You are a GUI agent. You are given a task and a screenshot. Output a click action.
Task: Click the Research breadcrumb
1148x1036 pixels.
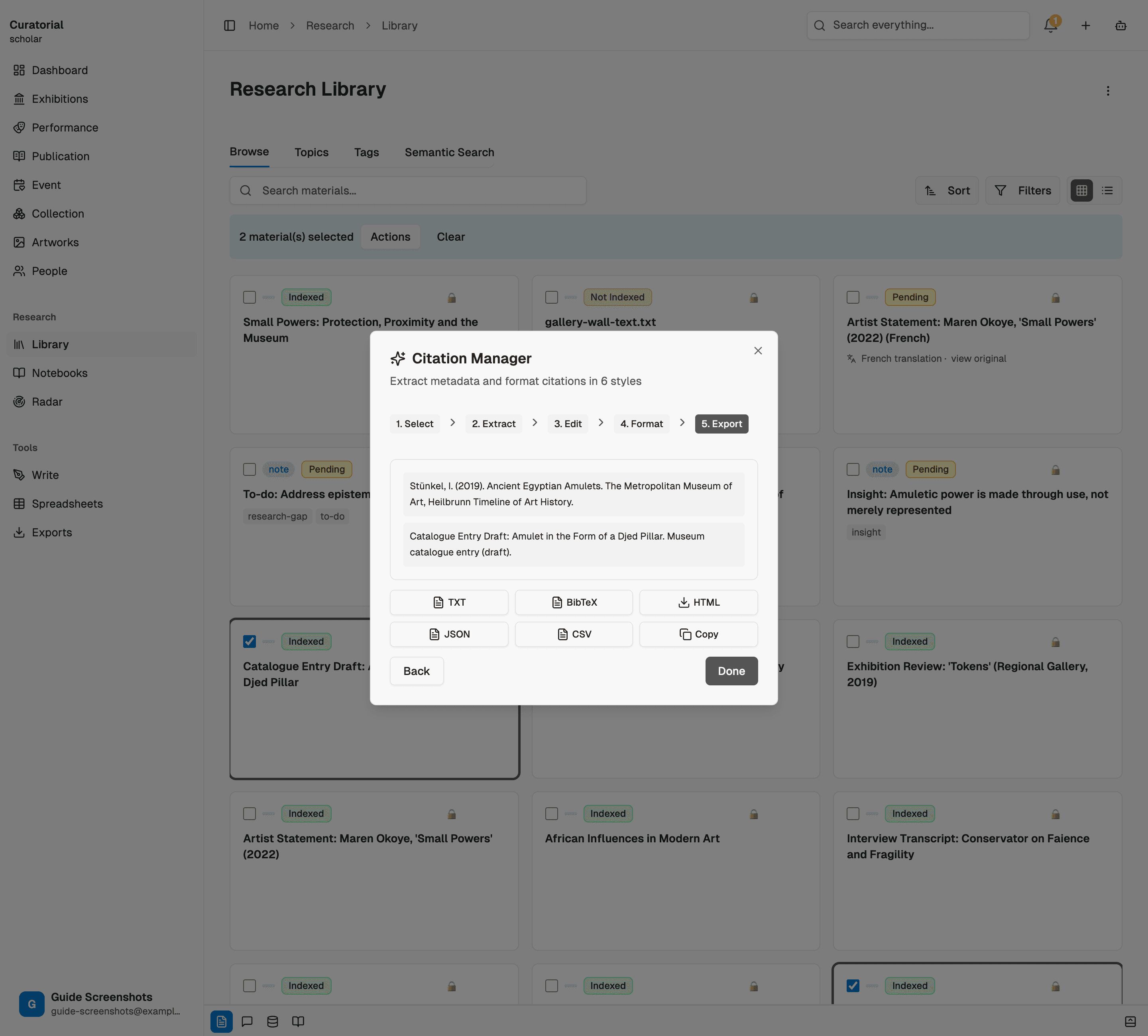point(330,26)
